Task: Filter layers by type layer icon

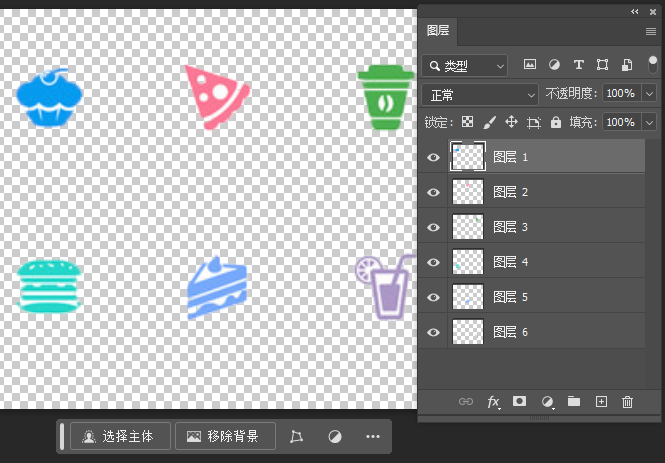Action: (578, 64)
